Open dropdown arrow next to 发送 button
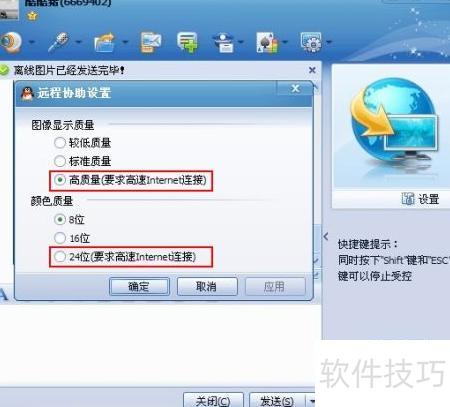Screen dimensions: 450x407 click(311, 401)
